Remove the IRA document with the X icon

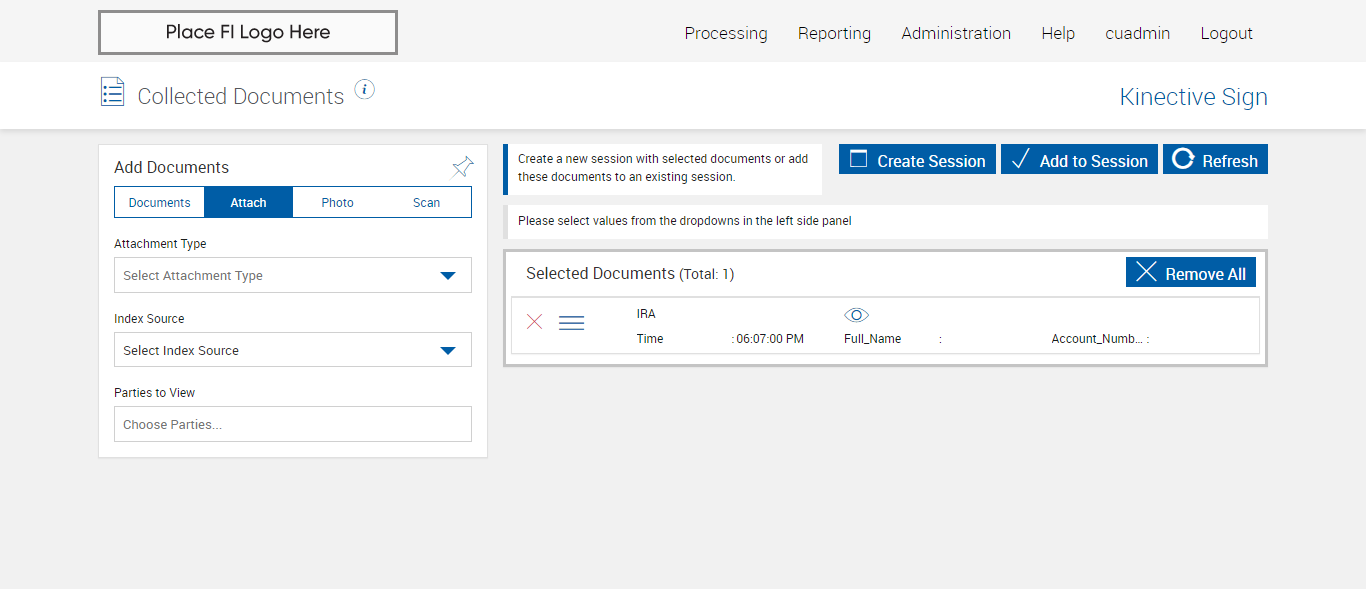coord(535,322)
